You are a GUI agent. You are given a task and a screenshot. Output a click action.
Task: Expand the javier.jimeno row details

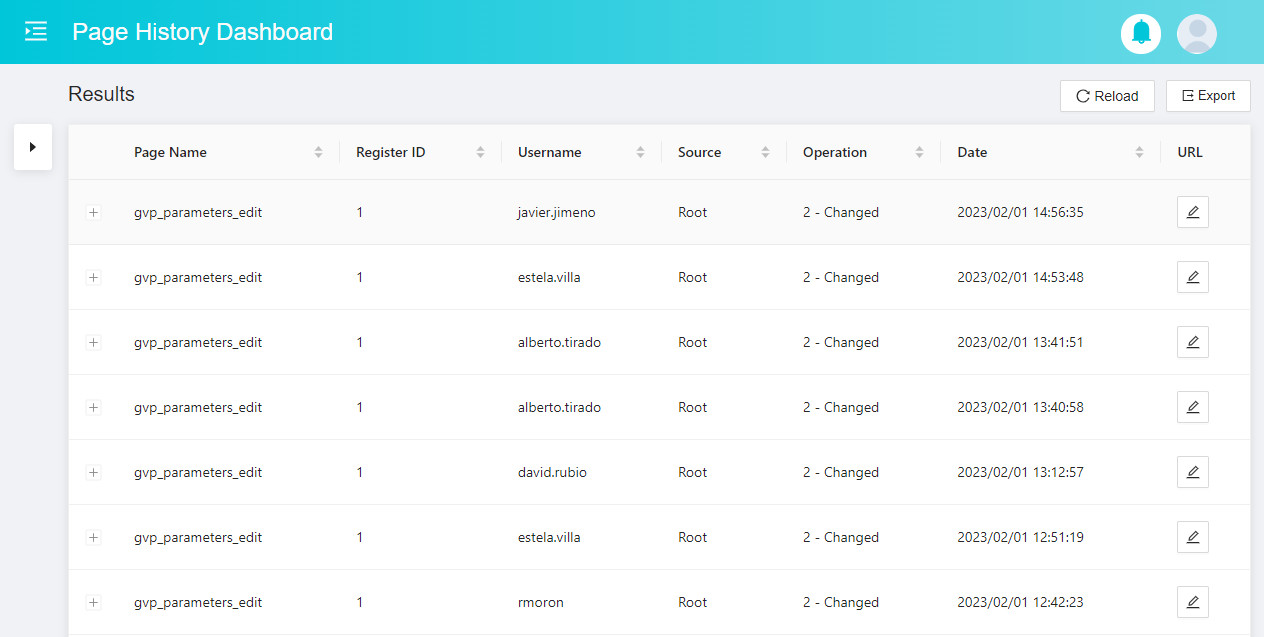click(94, 212)
